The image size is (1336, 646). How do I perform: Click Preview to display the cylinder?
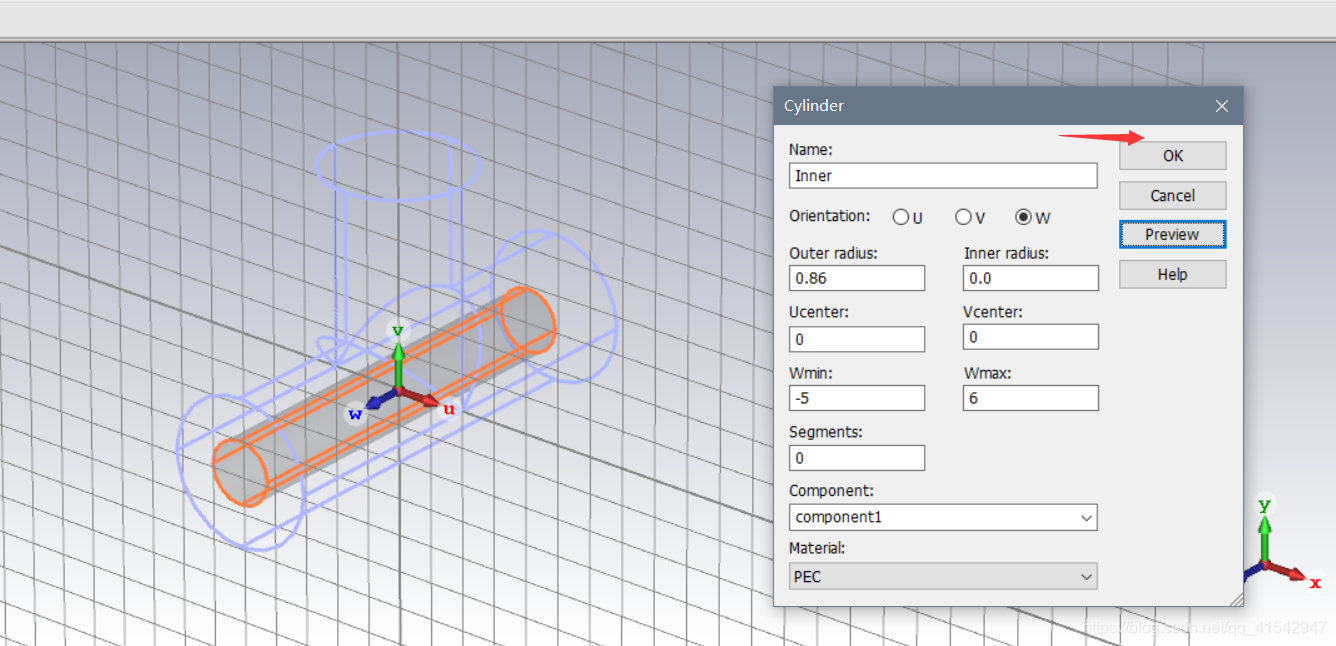click(1172, 234)
